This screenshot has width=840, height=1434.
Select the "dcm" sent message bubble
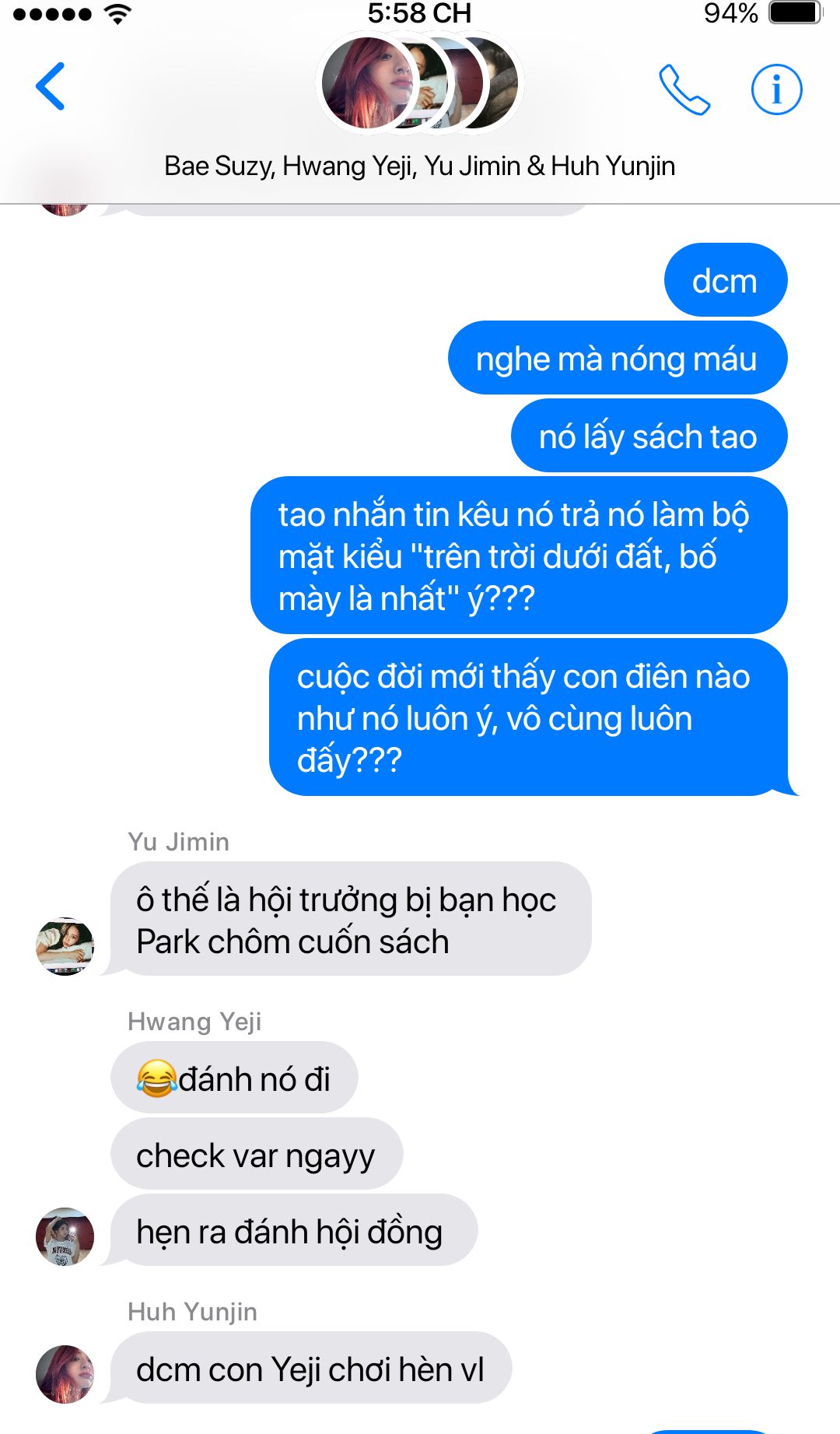point(726,280)
